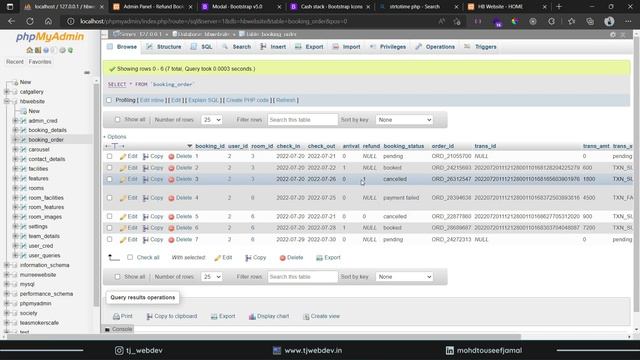Screen dimensions: 640x360
Task: Check the upper Show all checkbox
Action: (x=118, y=120)
